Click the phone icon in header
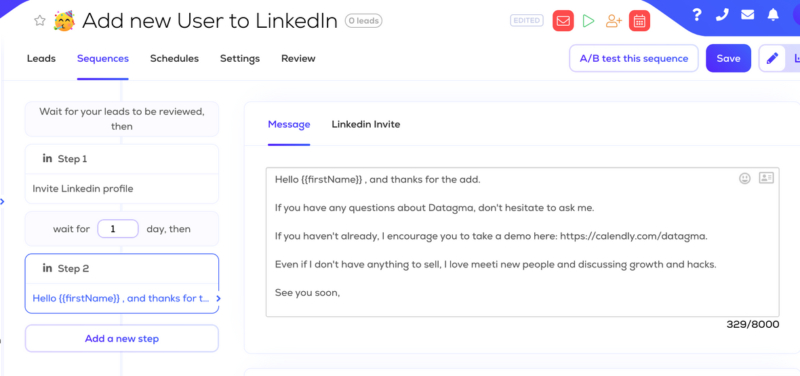Screen dimensions: 800x376 point(722,15)
